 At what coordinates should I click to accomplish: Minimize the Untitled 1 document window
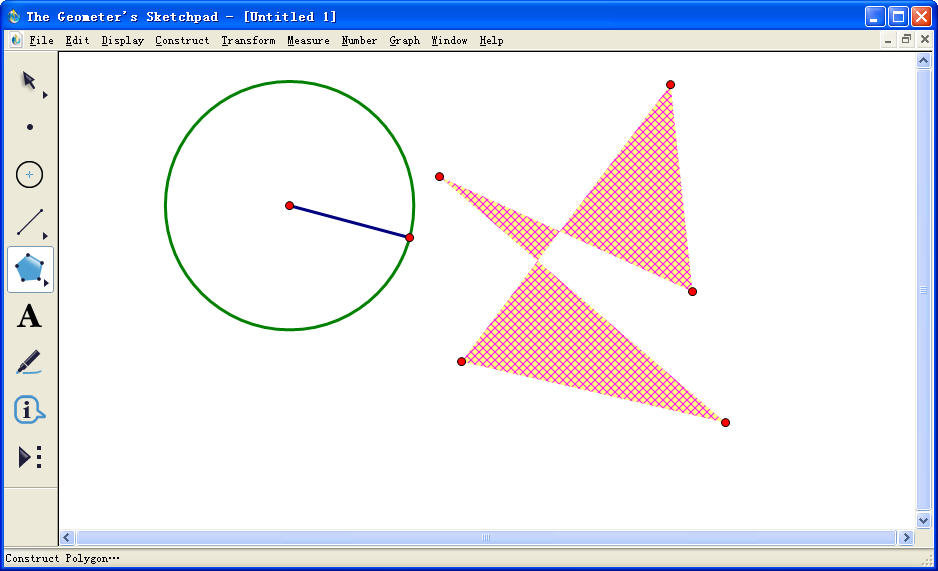[x=888, y=40]
